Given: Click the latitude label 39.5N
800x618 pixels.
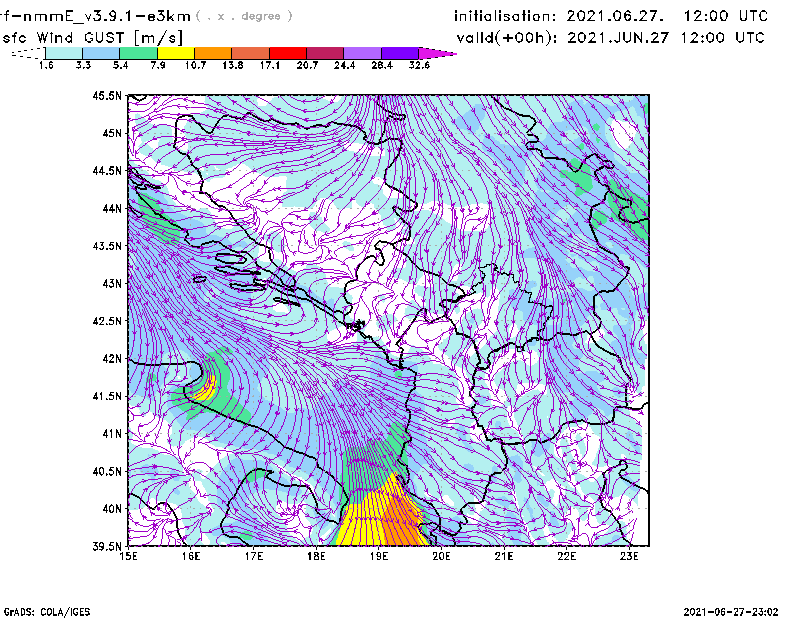Looking at the screenshot, I should [107, 547].
